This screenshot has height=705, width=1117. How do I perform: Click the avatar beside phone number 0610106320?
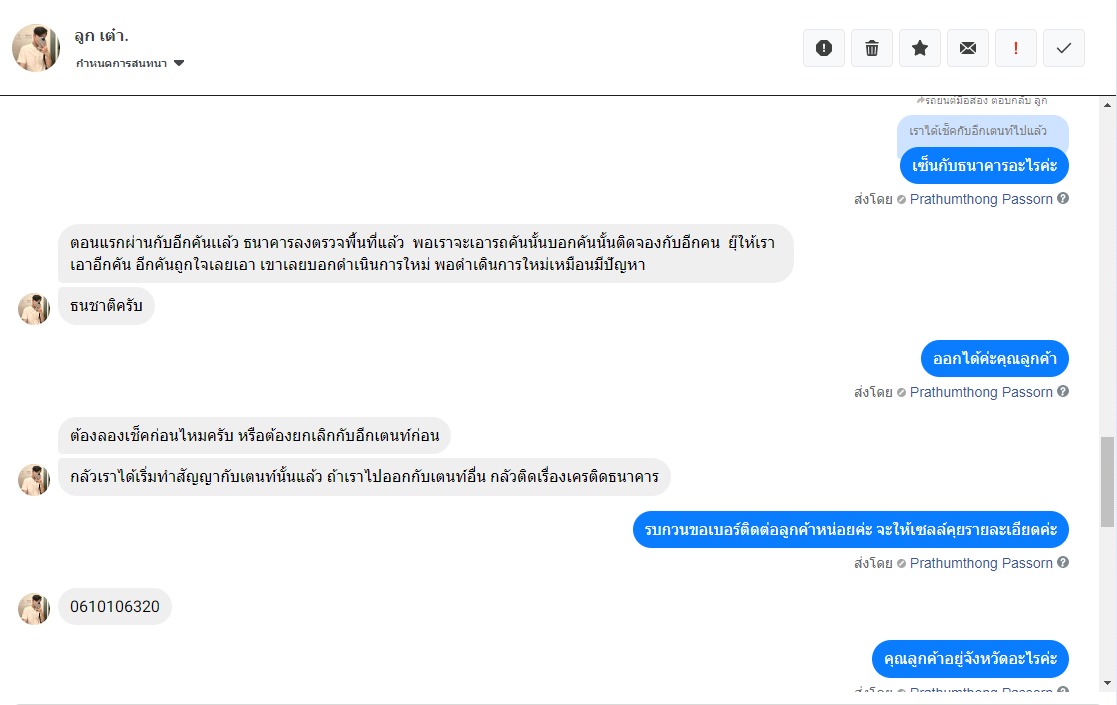point(34,608)
